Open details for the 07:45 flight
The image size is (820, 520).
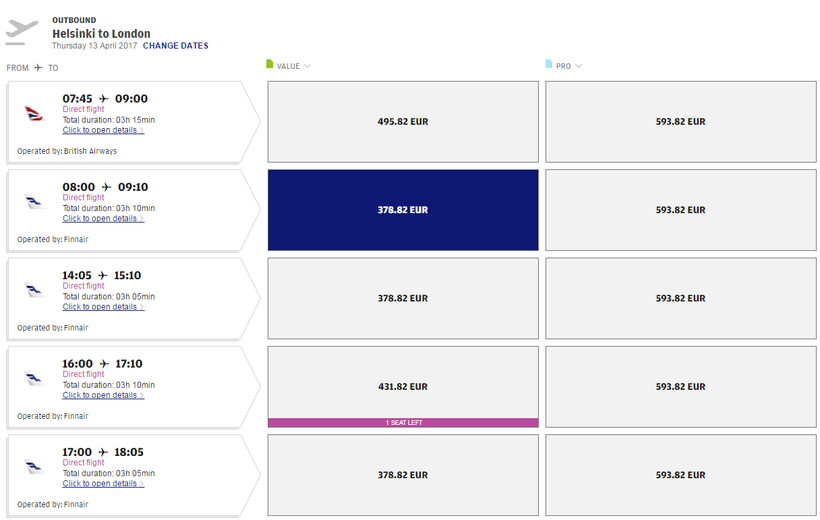[103, 130]
